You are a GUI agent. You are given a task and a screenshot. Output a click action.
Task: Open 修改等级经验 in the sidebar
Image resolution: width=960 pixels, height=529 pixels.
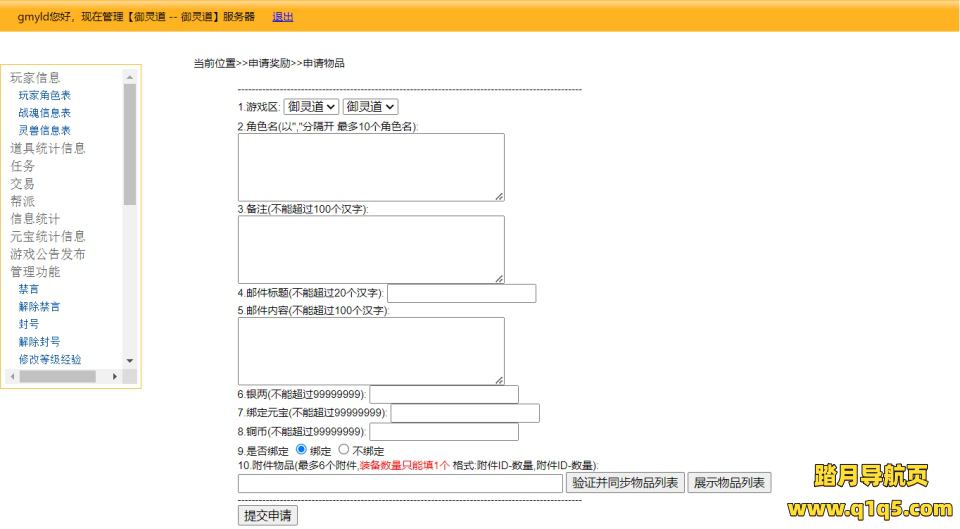(x=50, y=359)
